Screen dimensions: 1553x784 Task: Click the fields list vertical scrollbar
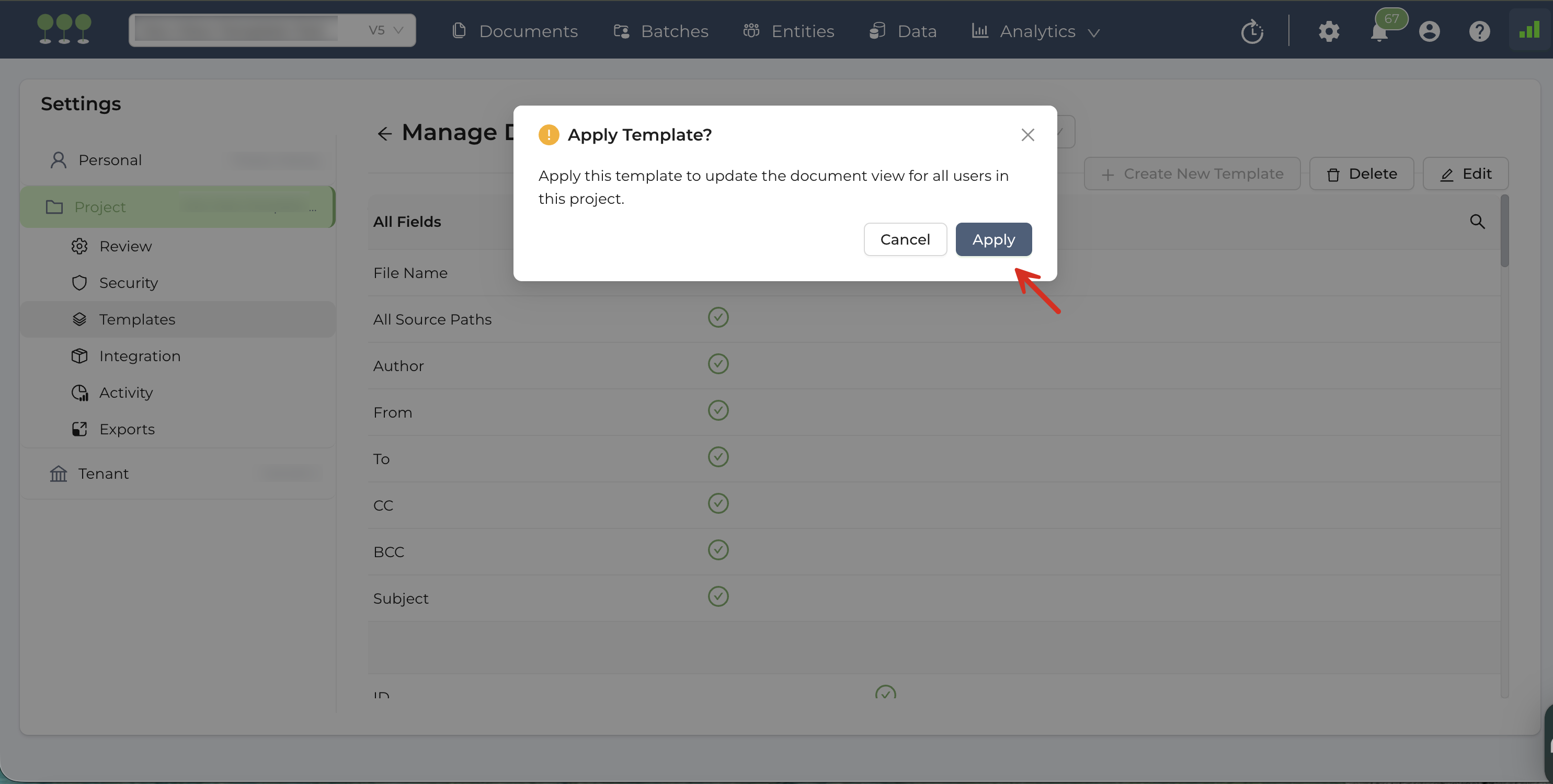pos(1504,232)
